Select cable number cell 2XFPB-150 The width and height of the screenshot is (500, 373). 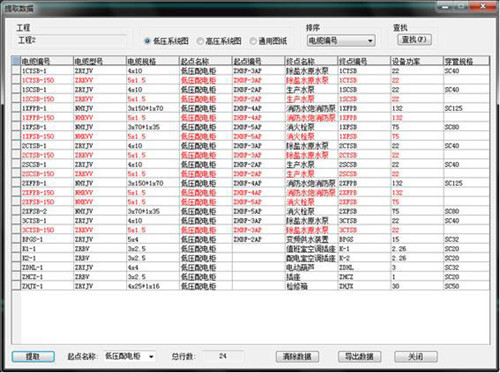47,192
